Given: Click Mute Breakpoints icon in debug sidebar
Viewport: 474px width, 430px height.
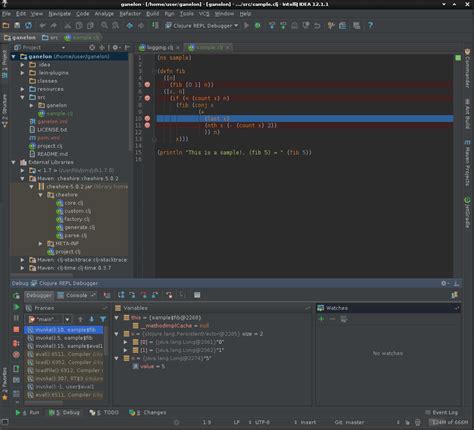Looking at the screenshot, I should coord(16,355).
